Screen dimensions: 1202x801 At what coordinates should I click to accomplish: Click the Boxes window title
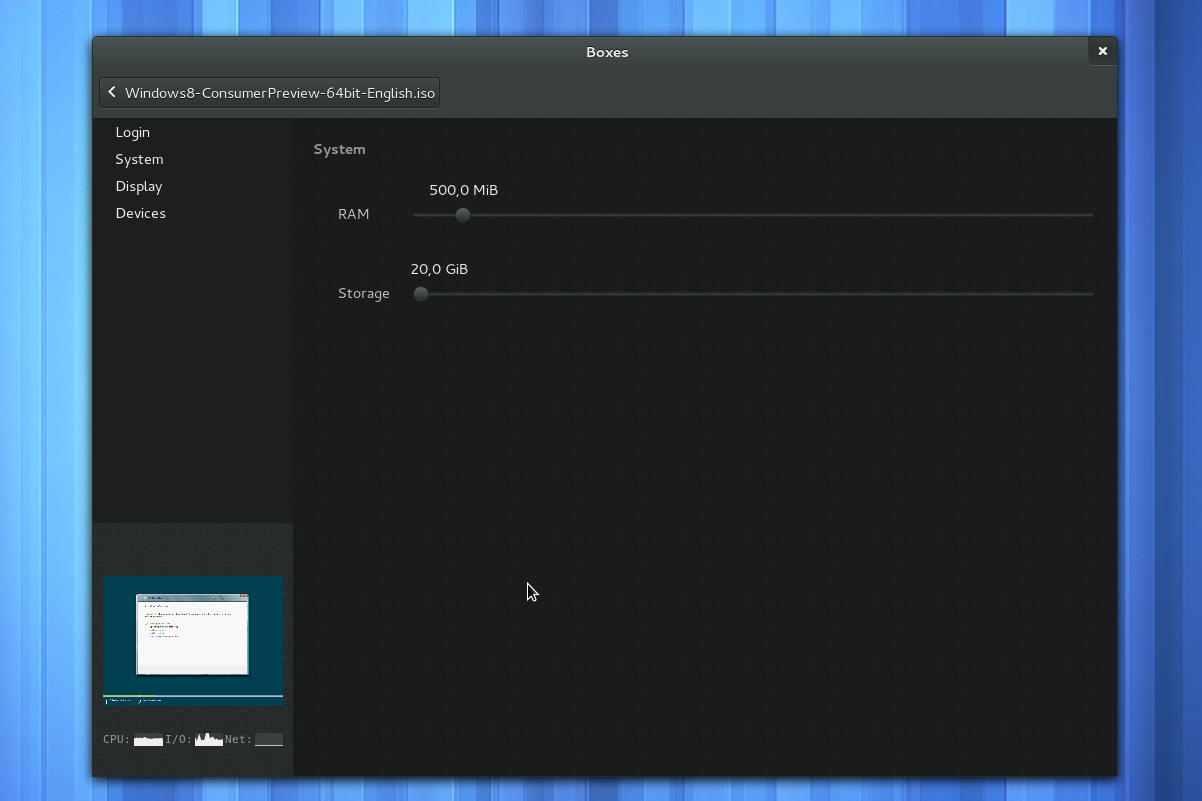(x=607, y=52)
